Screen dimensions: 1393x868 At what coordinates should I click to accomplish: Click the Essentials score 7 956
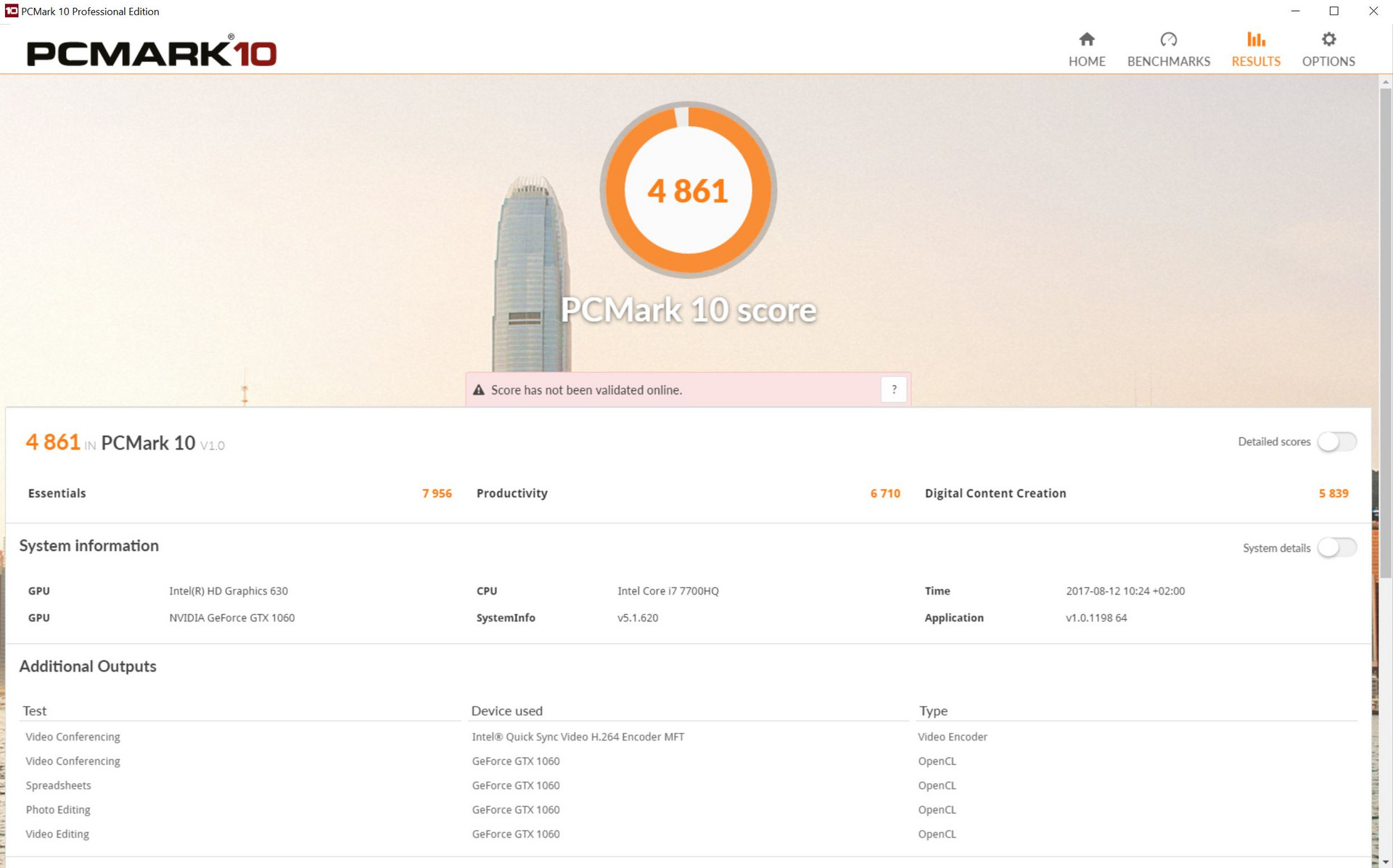(437, 493)
